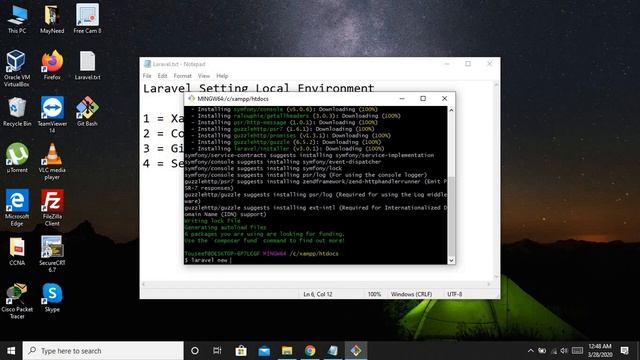The height and width of the screenshot is (360, 640).
Task: Switch to Chrome on taskbar
Action: 310,351
